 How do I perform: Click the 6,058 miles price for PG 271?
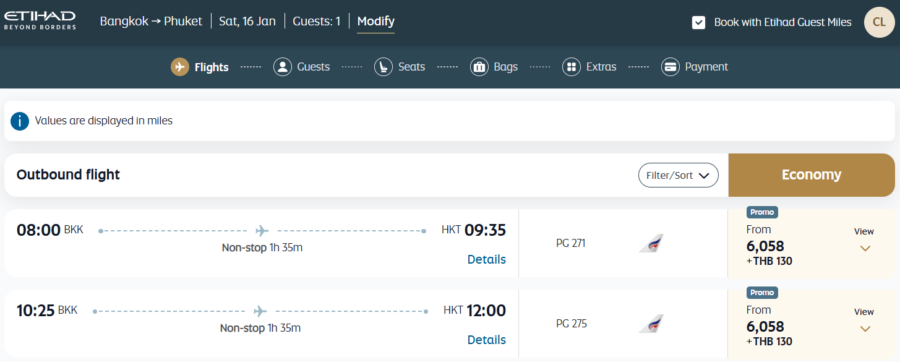tap(765, 246)
